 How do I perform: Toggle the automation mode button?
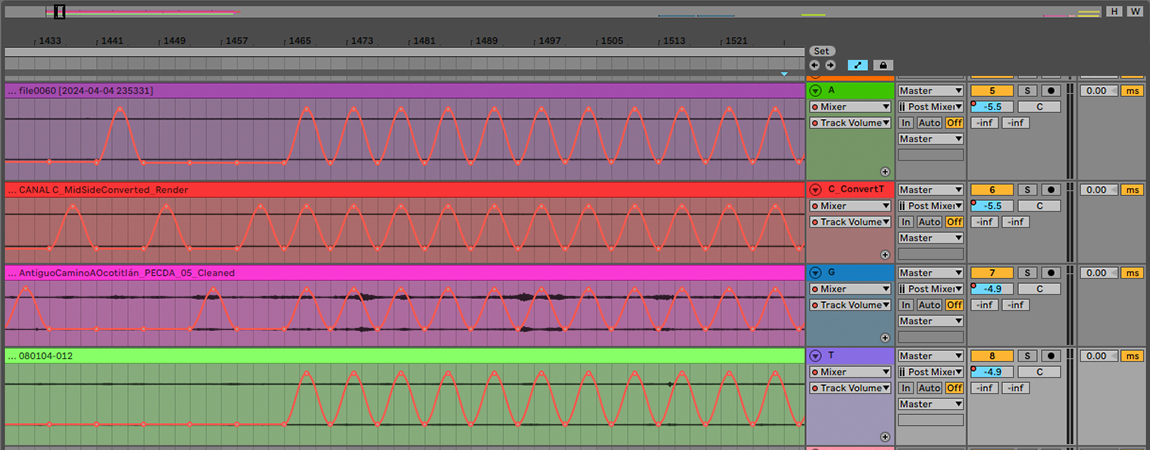pyautogui.click(x=857, y=65)
